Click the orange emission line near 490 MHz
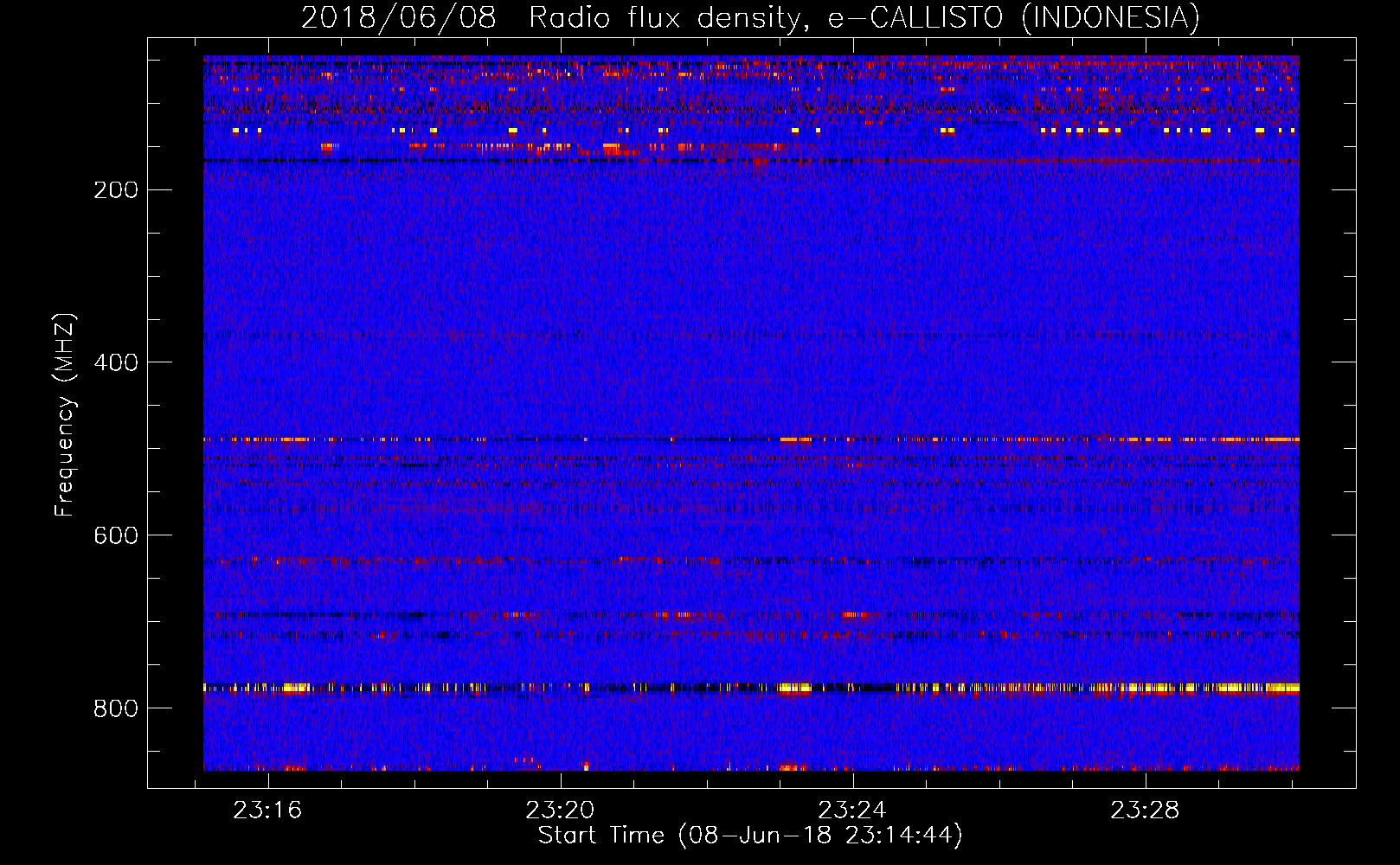The height and width of the screenshot is (865, 1400). [x=751, y=439]
